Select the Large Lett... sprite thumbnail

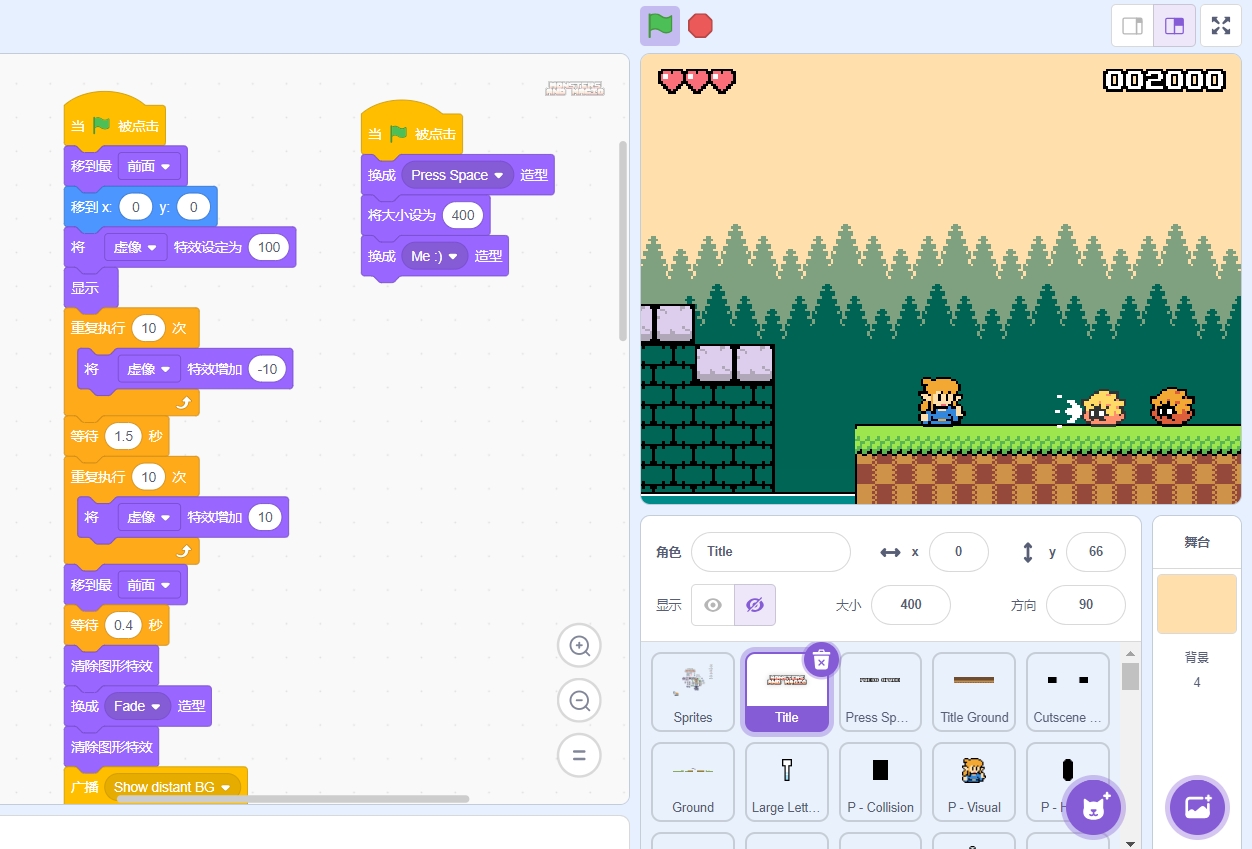(787, 782)
